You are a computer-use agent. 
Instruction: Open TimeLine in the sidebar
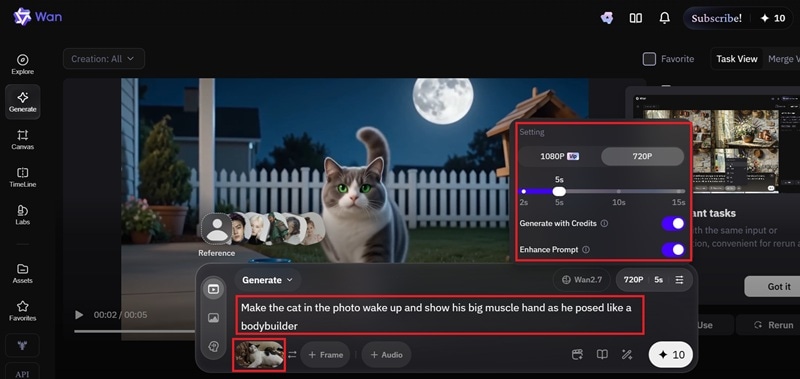(x=22, y=178)
